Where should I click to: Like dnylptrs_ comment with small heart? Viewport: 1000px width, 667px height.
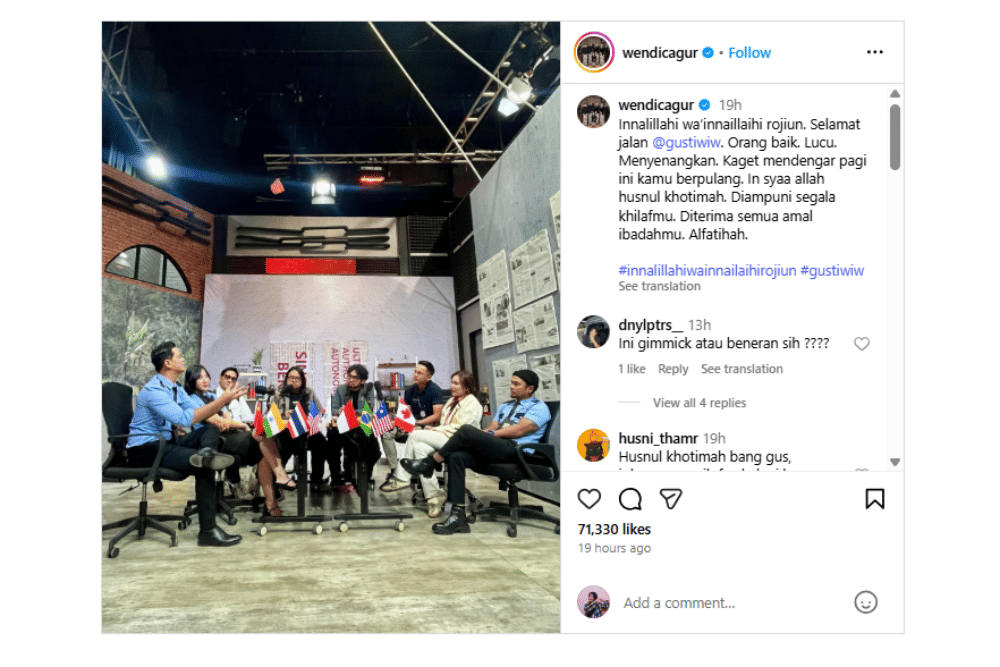(862, 344)
